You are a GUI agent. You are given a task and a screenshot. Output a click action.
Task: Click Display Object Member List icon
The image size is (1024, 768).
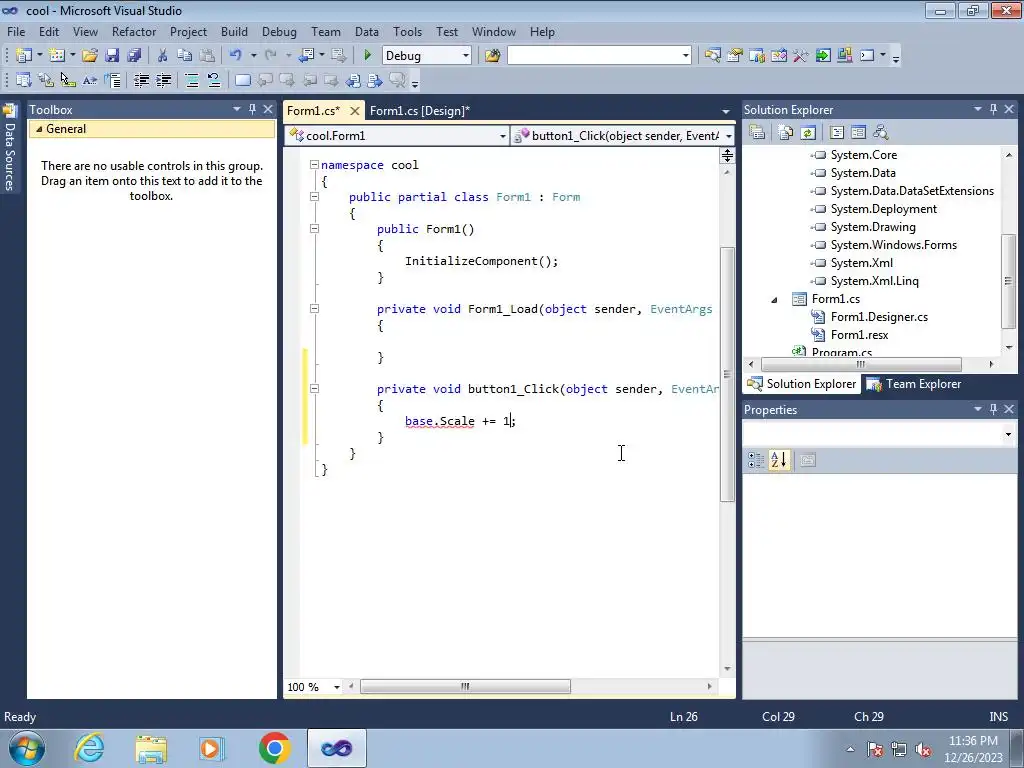pos(24,80)
